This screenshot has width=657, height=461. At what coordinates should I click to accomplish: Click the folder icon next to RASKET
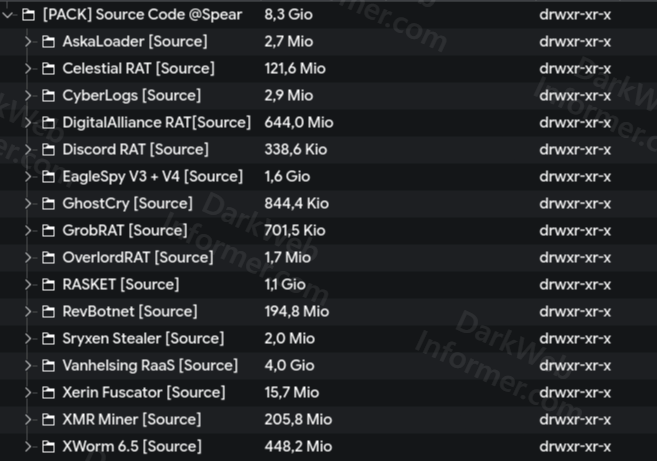[48, 285]
